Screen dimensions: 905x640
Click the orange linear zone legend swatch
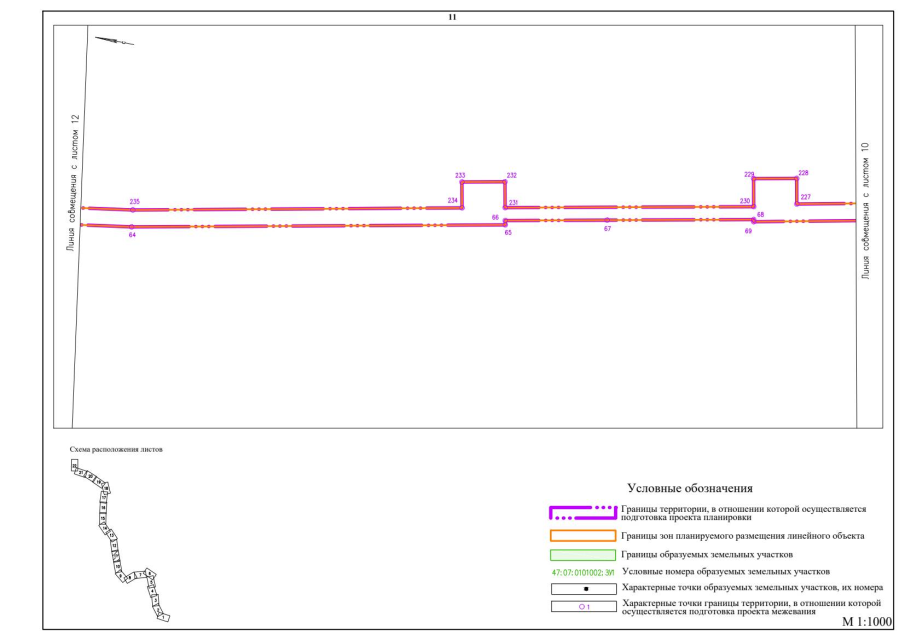click(581, 536)
